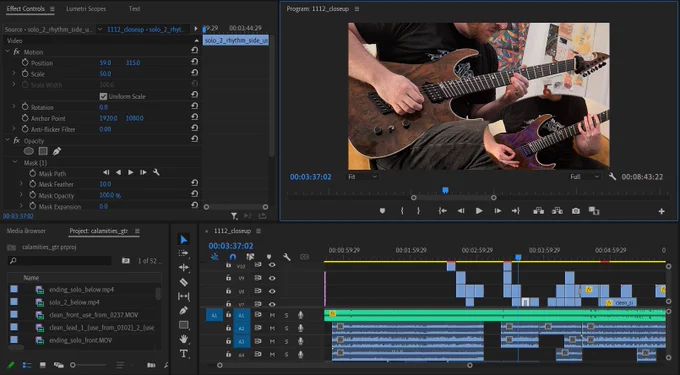The width and height of the screenshot is (680, 375).
Task: Click Program monitor playhead on scrub bar
Action: click(x=445, y=190)
